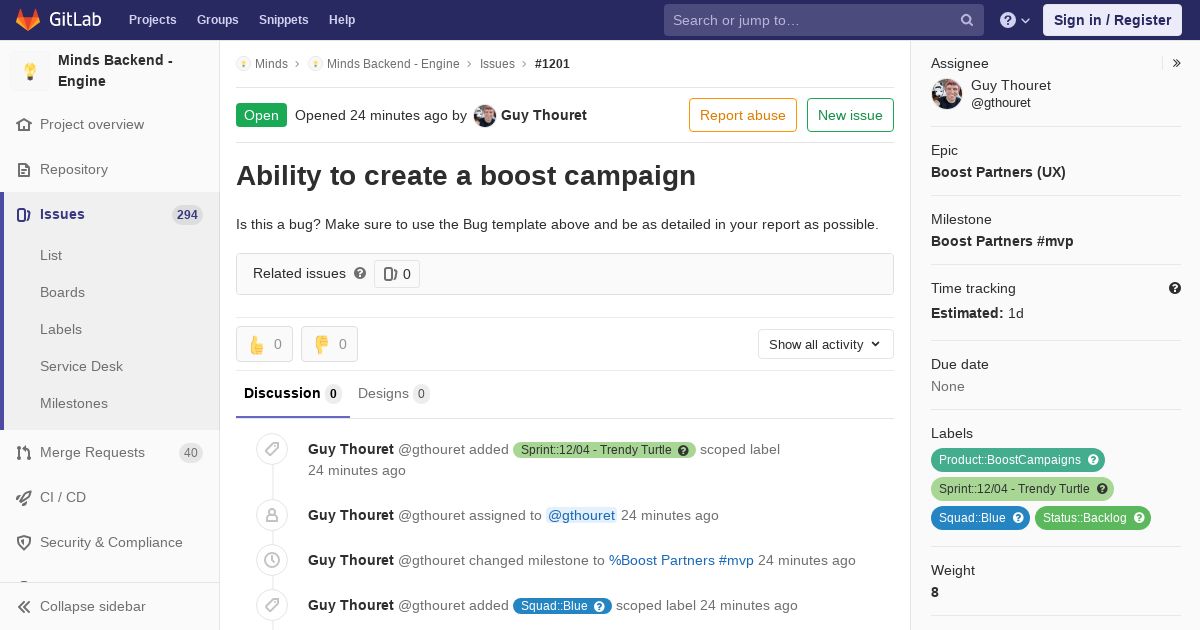Switch to the Designs tab

[394, 393]
